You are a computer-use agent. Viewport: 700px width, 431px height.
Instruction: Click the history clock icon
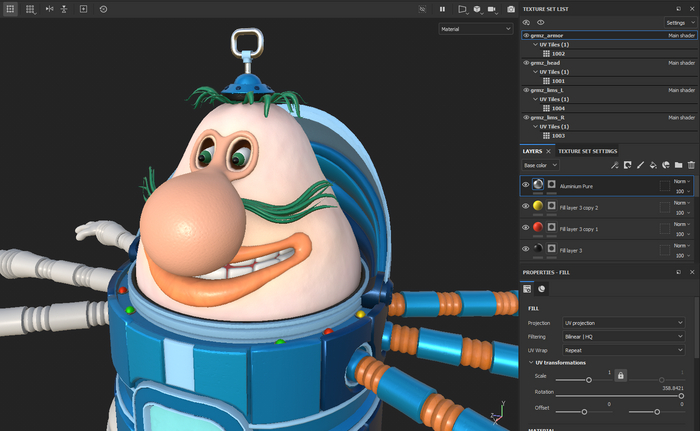point(103,8)
